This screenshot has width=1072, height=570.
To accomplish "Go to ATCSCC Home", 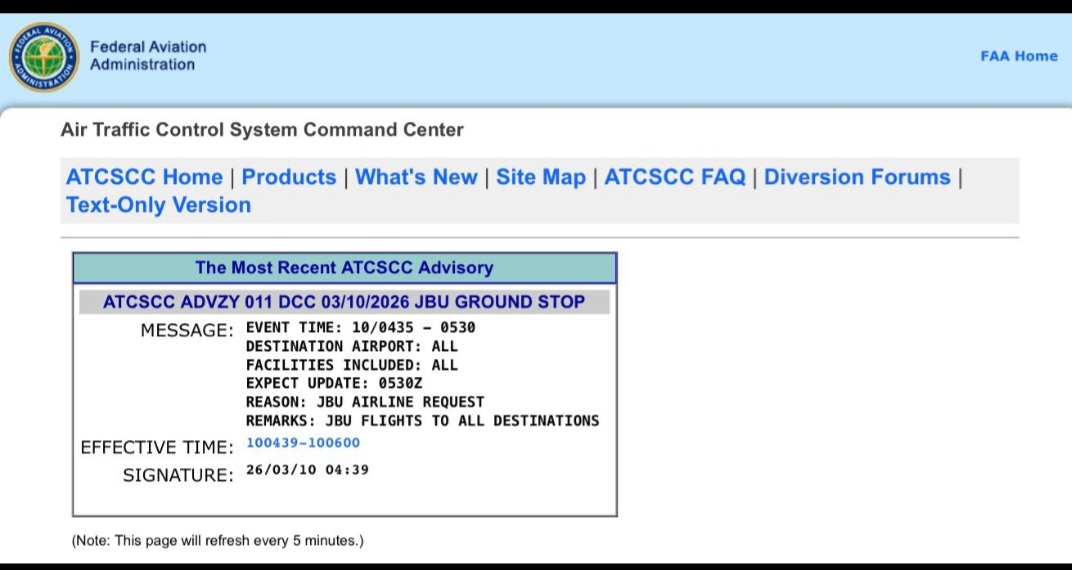I will point(144,177).
